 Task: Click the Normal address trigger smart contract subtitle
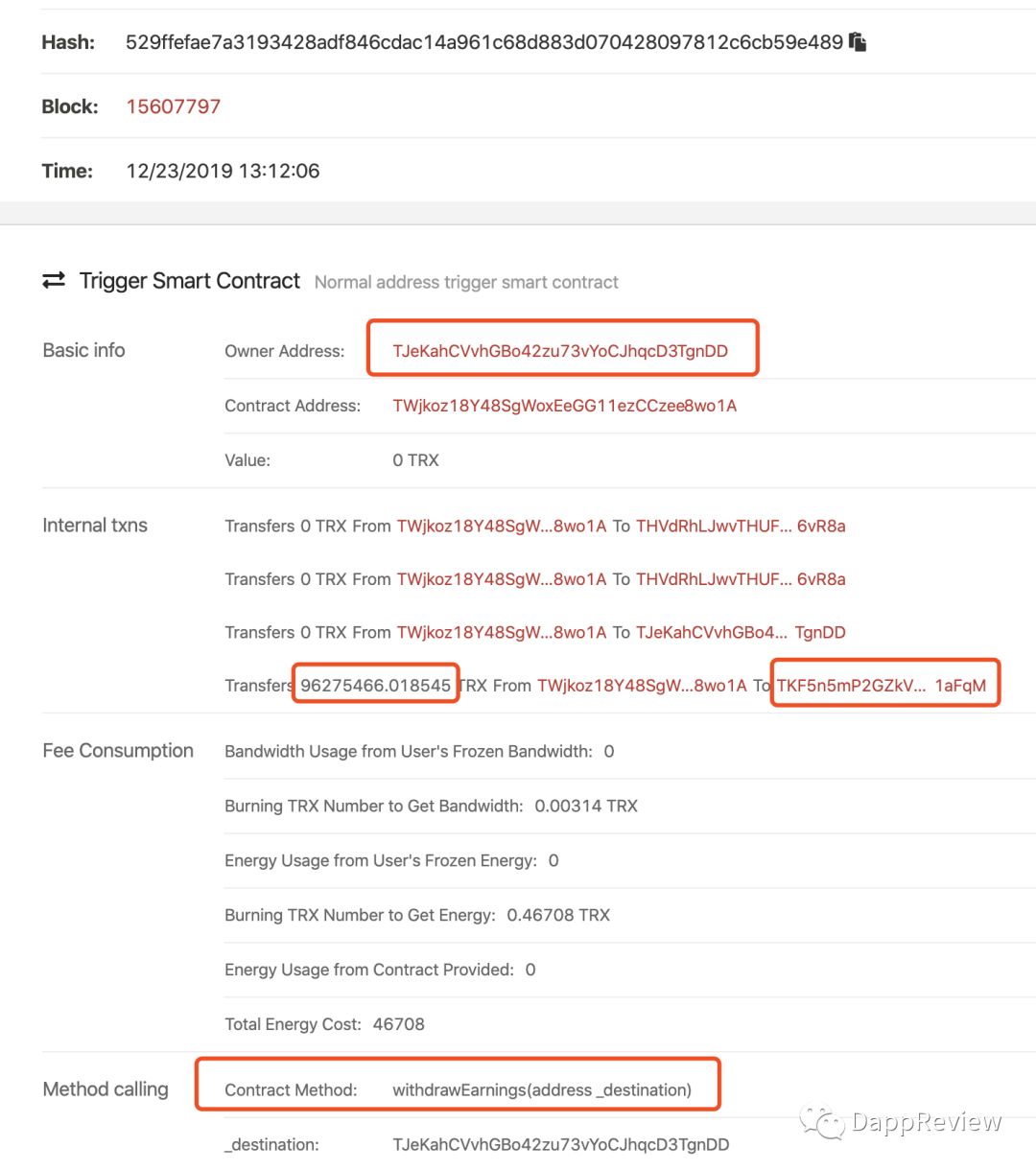coord(466,283)
